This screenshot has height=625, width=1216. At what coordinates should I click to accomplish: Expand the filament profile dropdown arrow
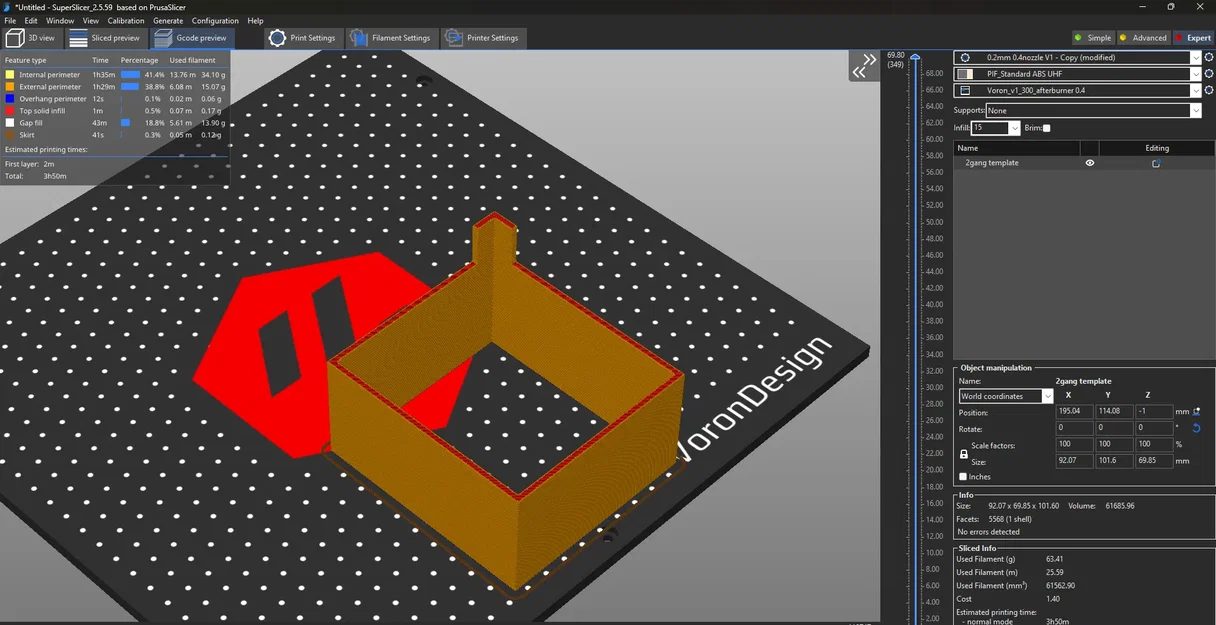(1196, 74)
